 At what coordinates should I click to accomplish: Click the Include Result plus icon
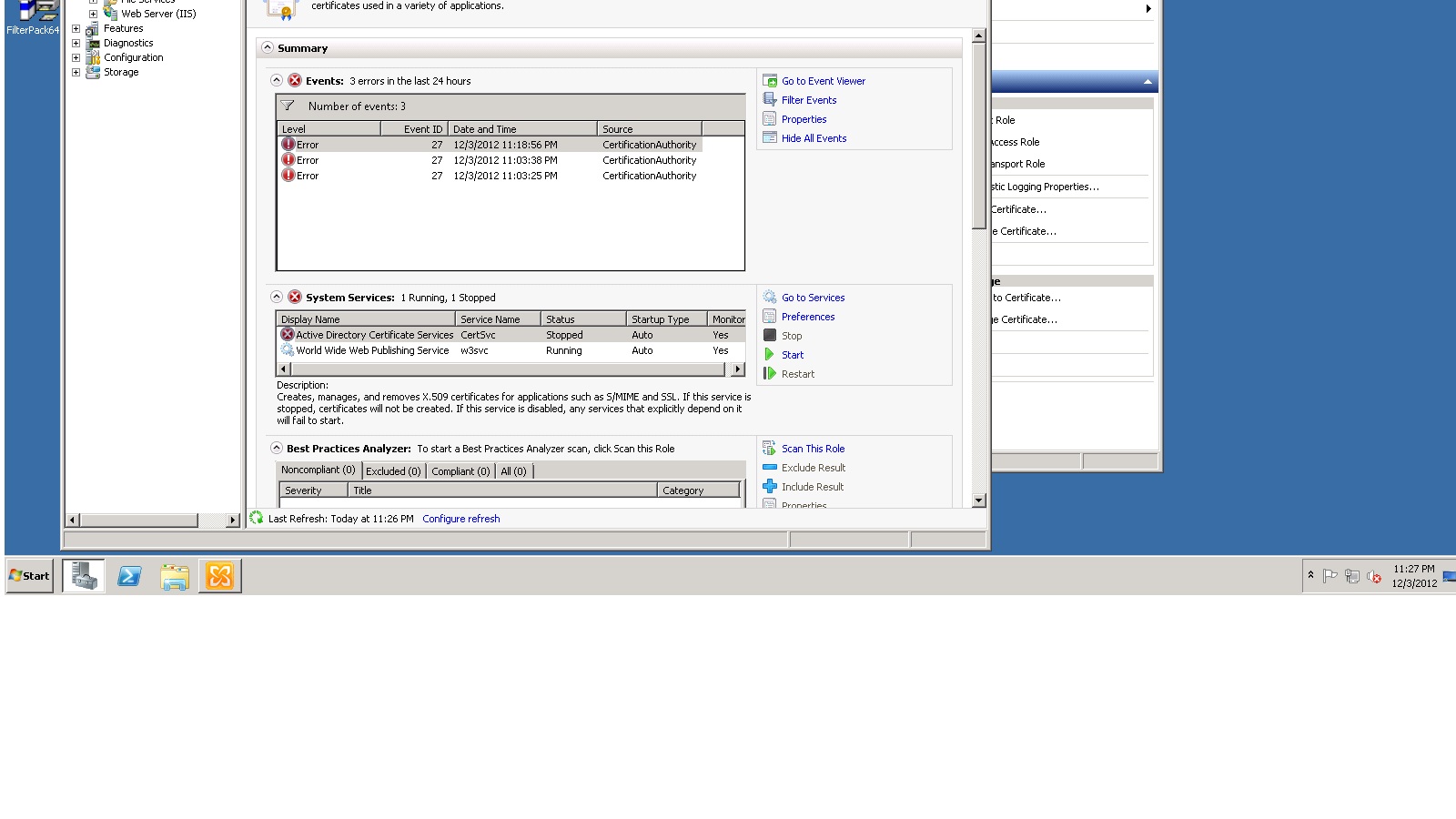pos(770,487)
